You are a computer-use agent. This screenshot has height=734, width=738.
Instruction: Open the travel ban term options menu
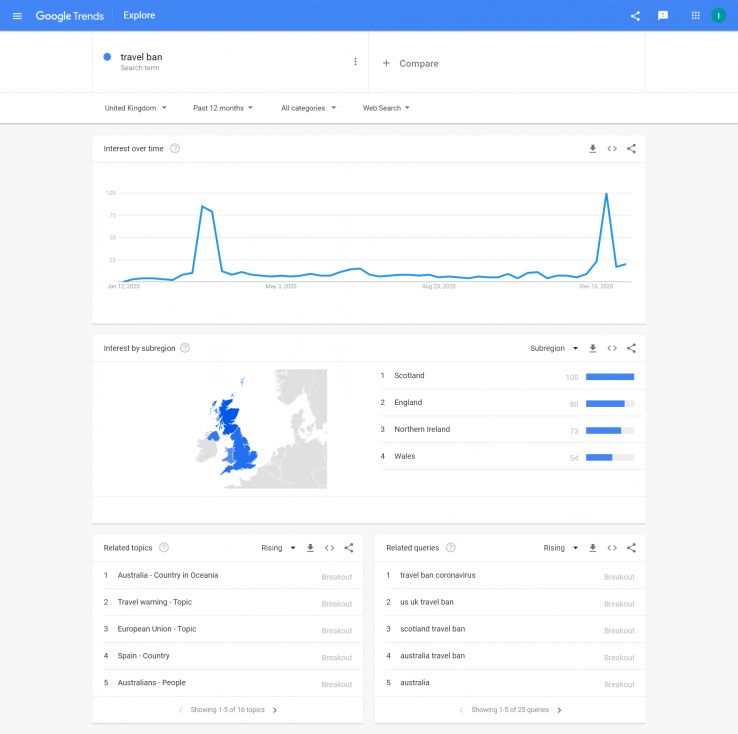click(355, 62)
